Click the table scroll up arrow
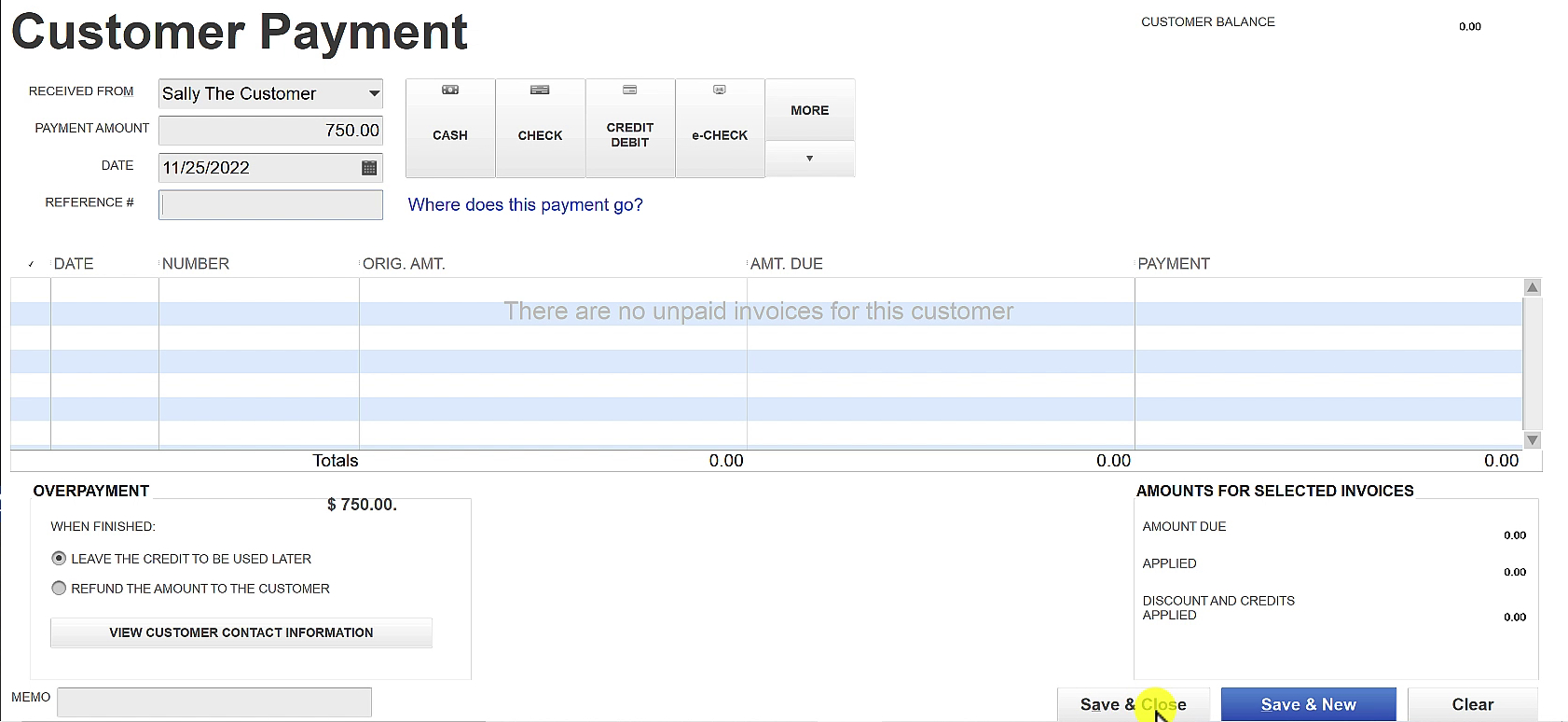The image size is (1568, 722). (1533, 287)
